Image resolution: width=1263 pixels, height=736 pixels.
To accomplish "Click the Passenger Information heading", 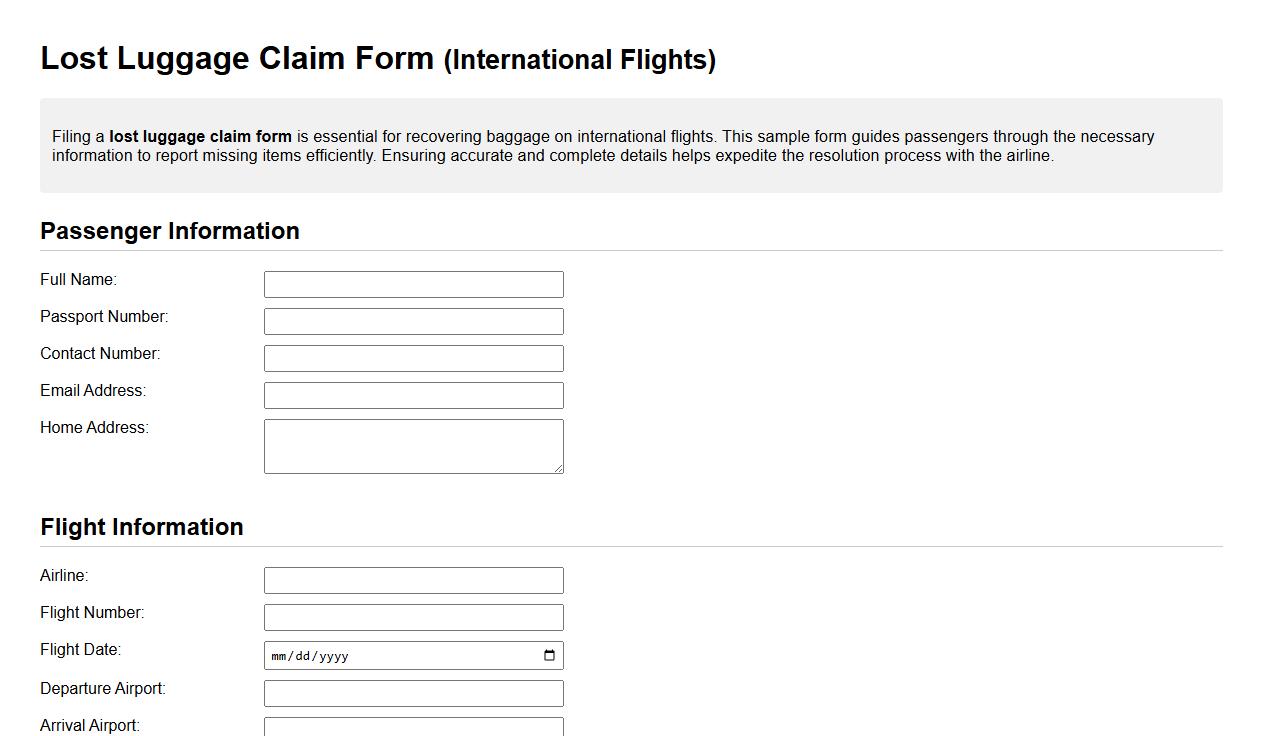I will click(170, 231).
